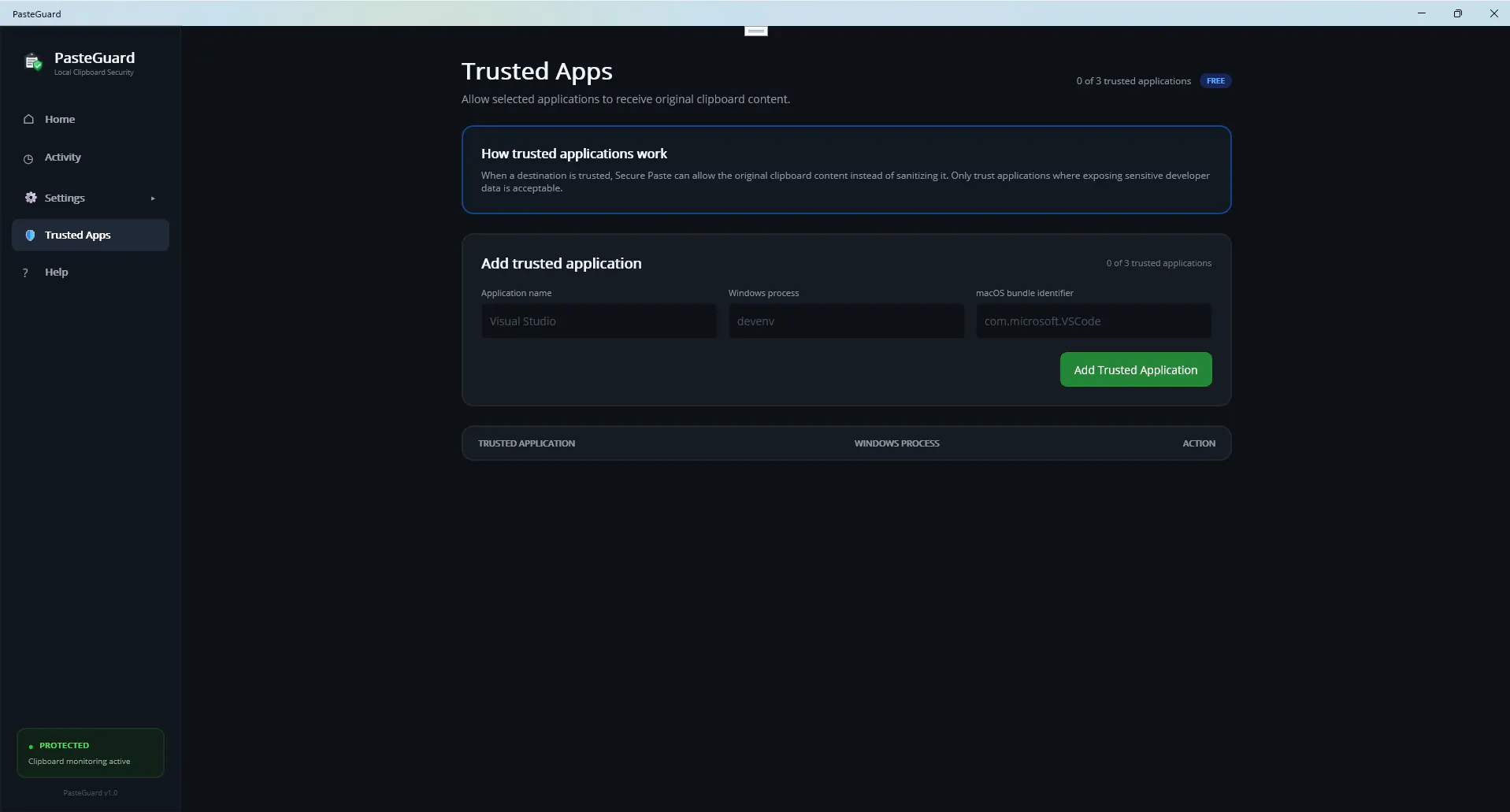Select the Trusted Apps sidebar entry
Image resolution: width=1510 pixels, height=812 pixels.
91,235
